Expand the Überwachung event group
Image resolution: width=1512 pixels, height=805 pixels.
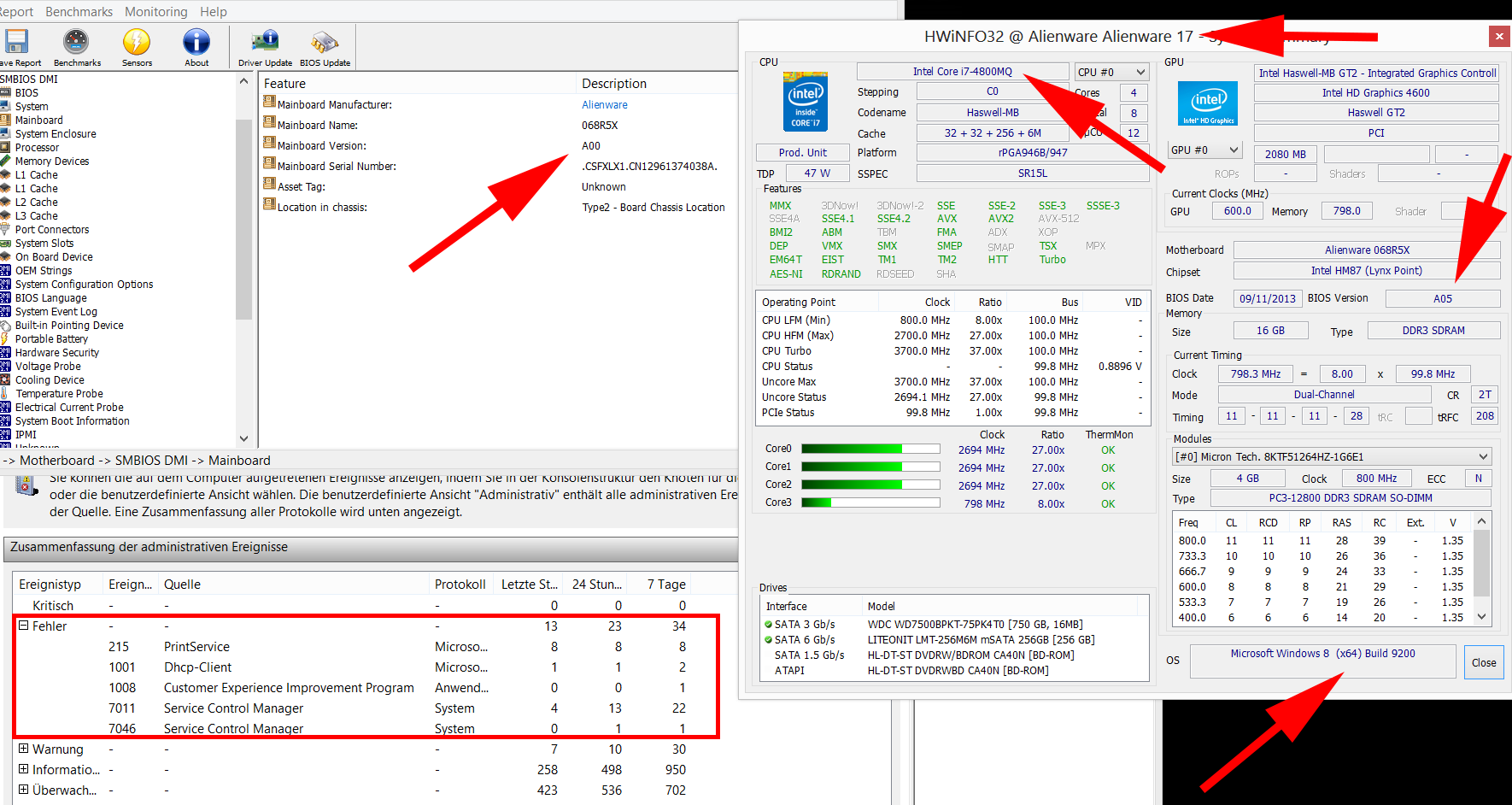tap(24, 790)
